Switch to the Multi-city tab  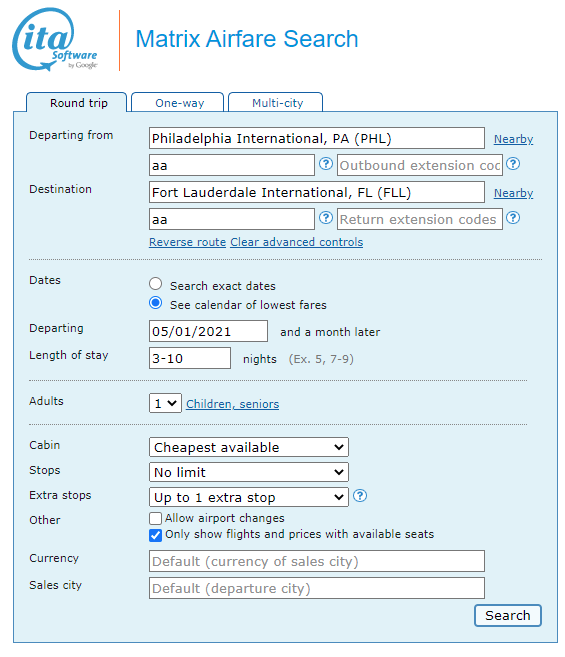click(276, 103)
